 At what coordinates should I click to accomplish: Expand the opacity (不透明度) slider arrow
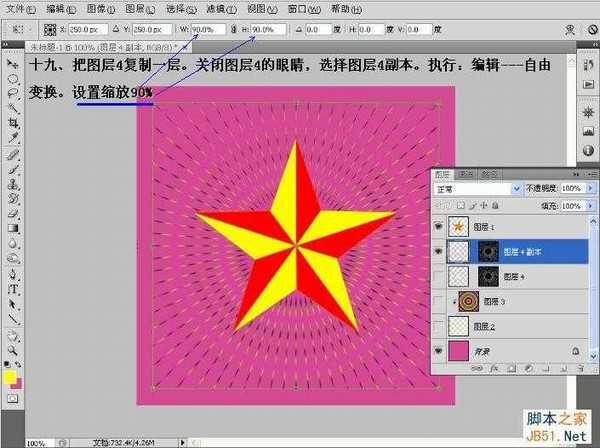[x=585, y=188]
